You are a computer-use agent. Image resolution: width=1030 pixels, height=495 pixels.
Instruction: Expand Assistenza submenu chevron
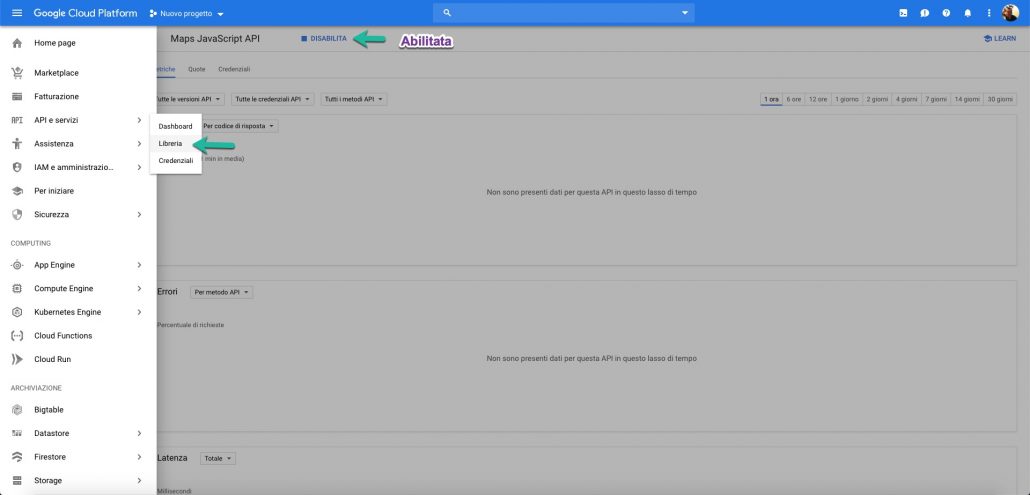click(x=139, y=144)
